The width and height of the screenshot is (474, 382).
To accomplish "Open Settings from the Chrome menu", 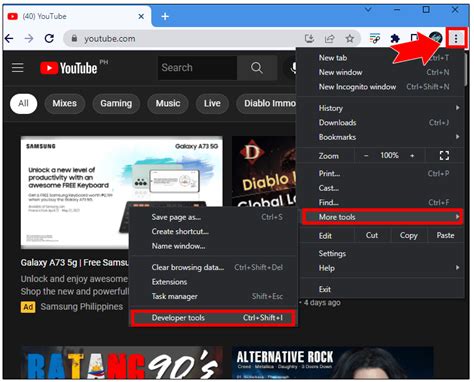I will pos(380,253).
